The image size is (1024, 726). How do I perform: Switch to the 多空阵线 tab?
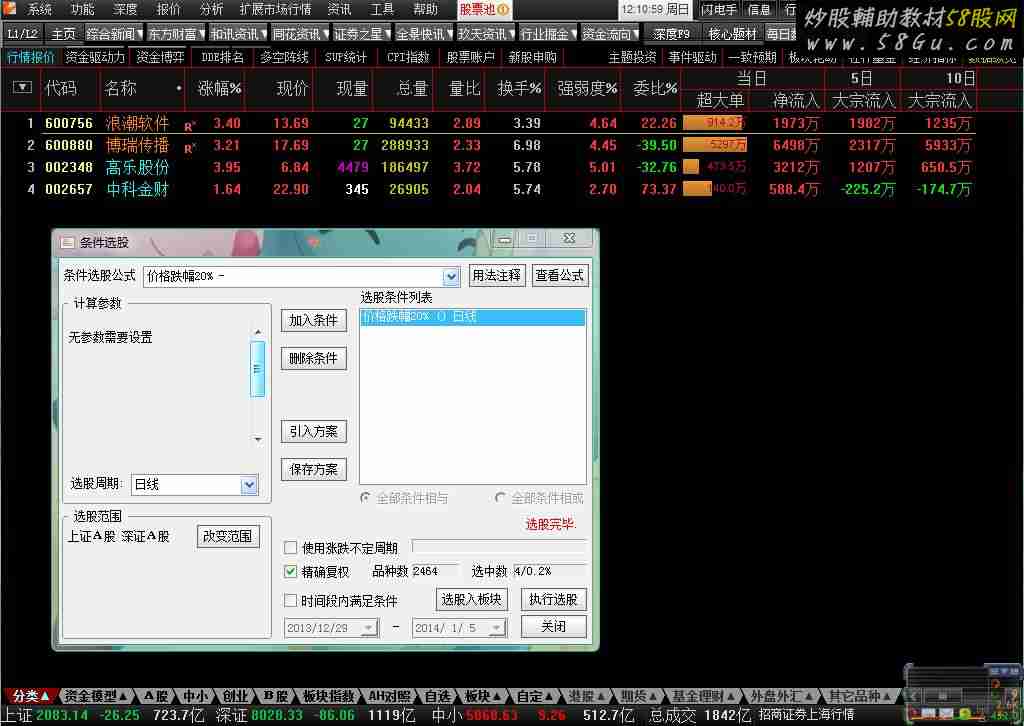click(284, 57)
